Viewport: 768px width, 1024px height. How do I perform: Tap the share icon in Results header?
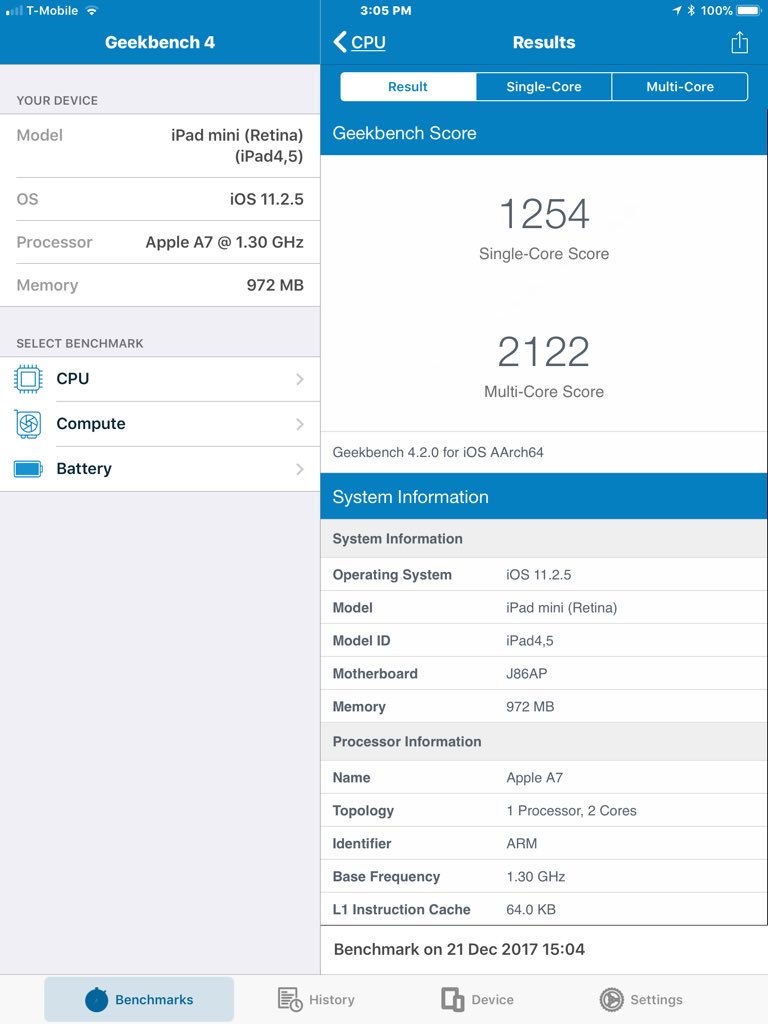coord(739,42)
